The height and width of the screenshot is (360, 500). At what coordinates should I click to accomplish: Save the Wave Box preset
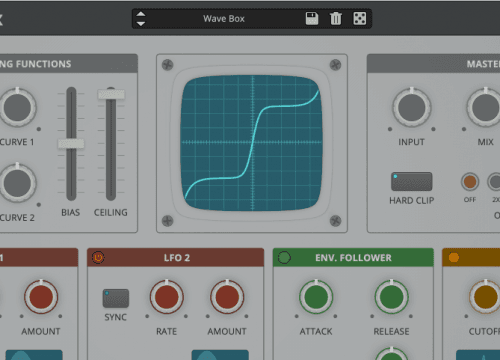[312, 18]
